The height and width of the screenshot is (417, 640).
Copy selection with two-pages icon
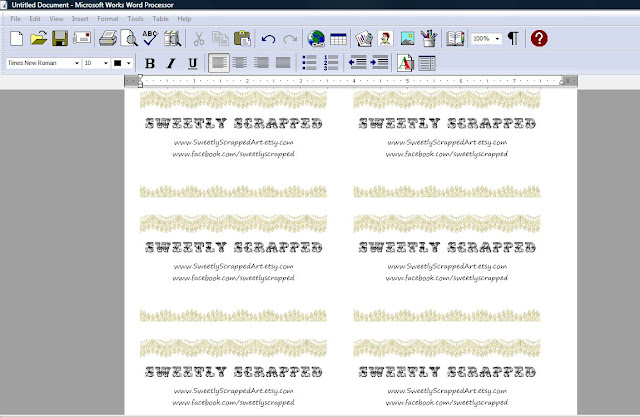(220, 38)
